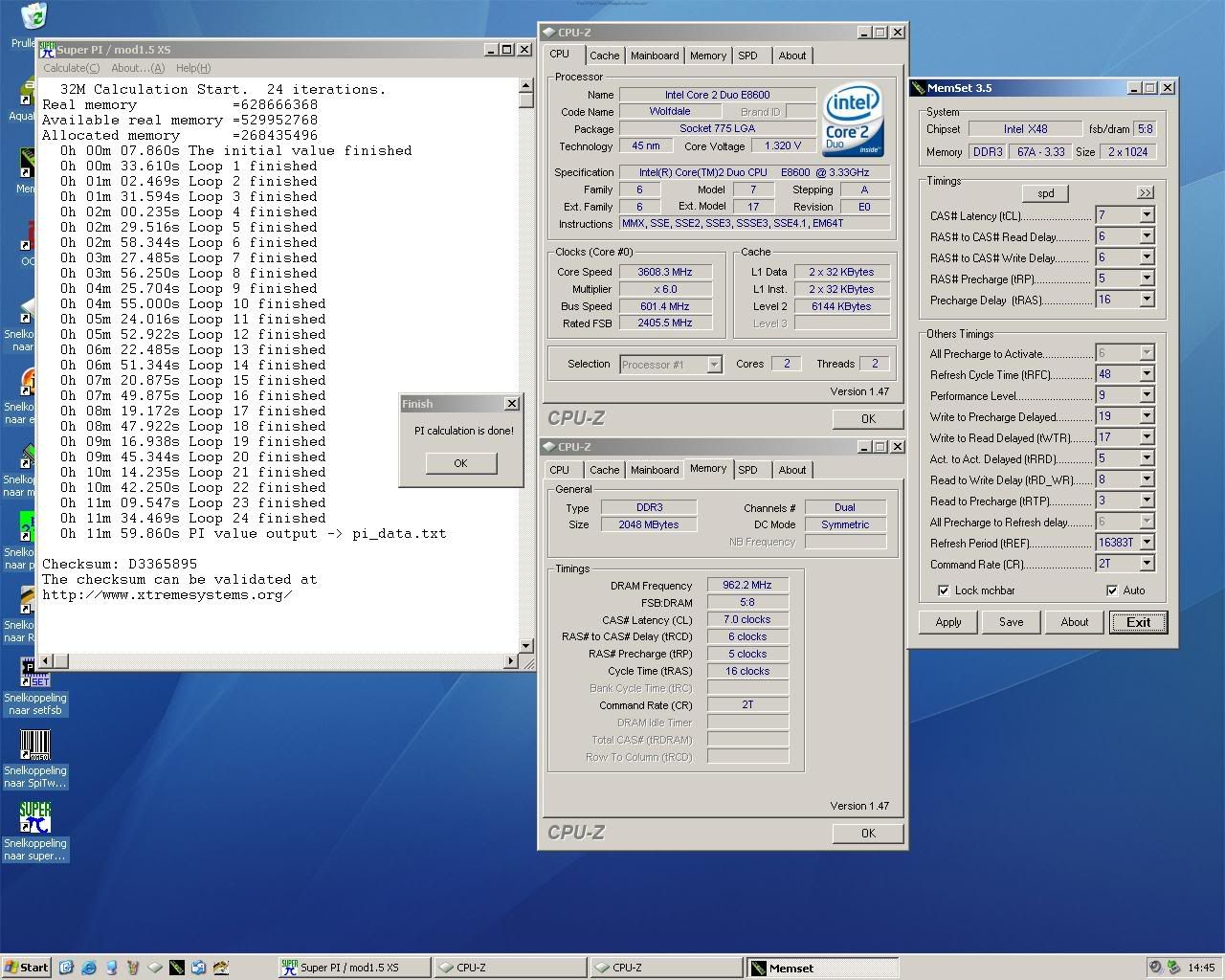Click Save in MemSet
1225x980 pixels.
(1011, 622)
